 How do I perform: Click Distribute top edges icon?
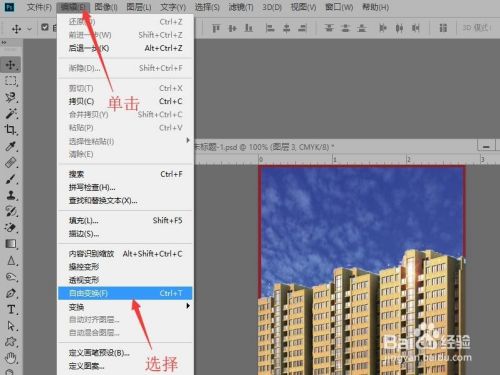pyautogui.click(x=329, y=28)
